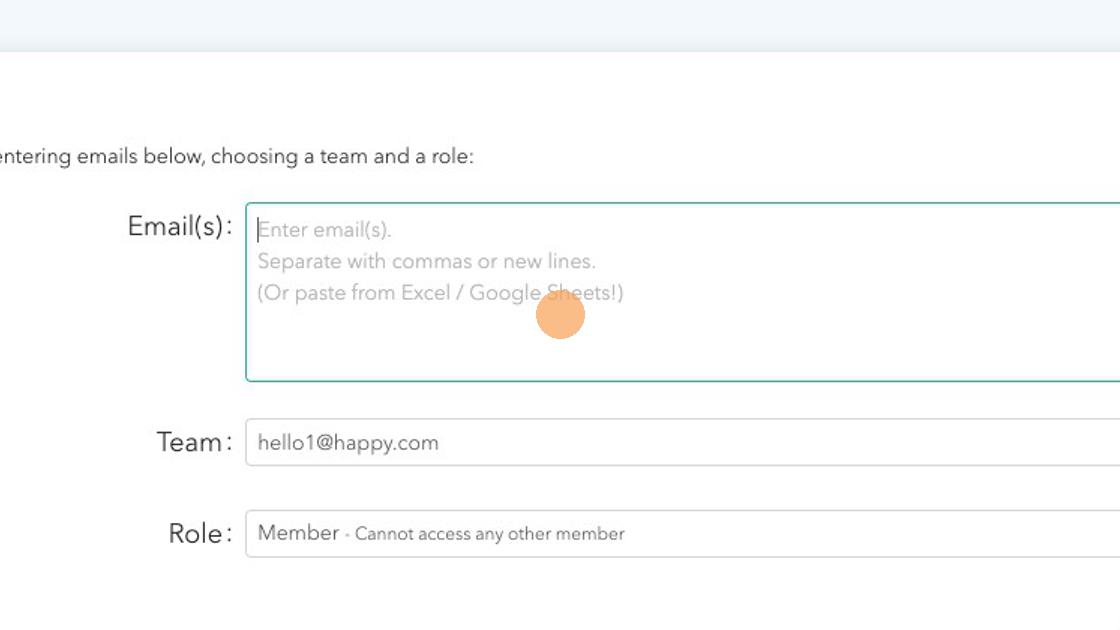Click the instruction text about entering emails
The width and height of the screenshot is (1120, 630).
[236, 157]
